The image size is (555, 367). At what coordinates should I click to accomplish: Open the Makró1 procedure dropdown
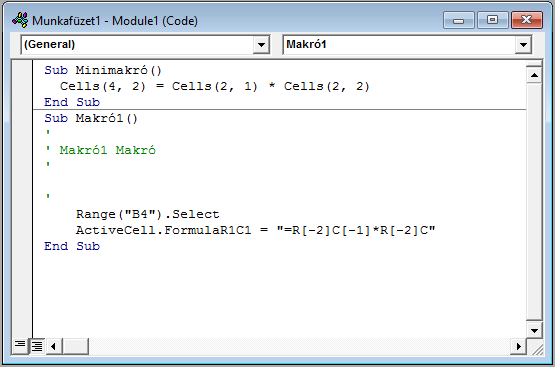point(523,45)
